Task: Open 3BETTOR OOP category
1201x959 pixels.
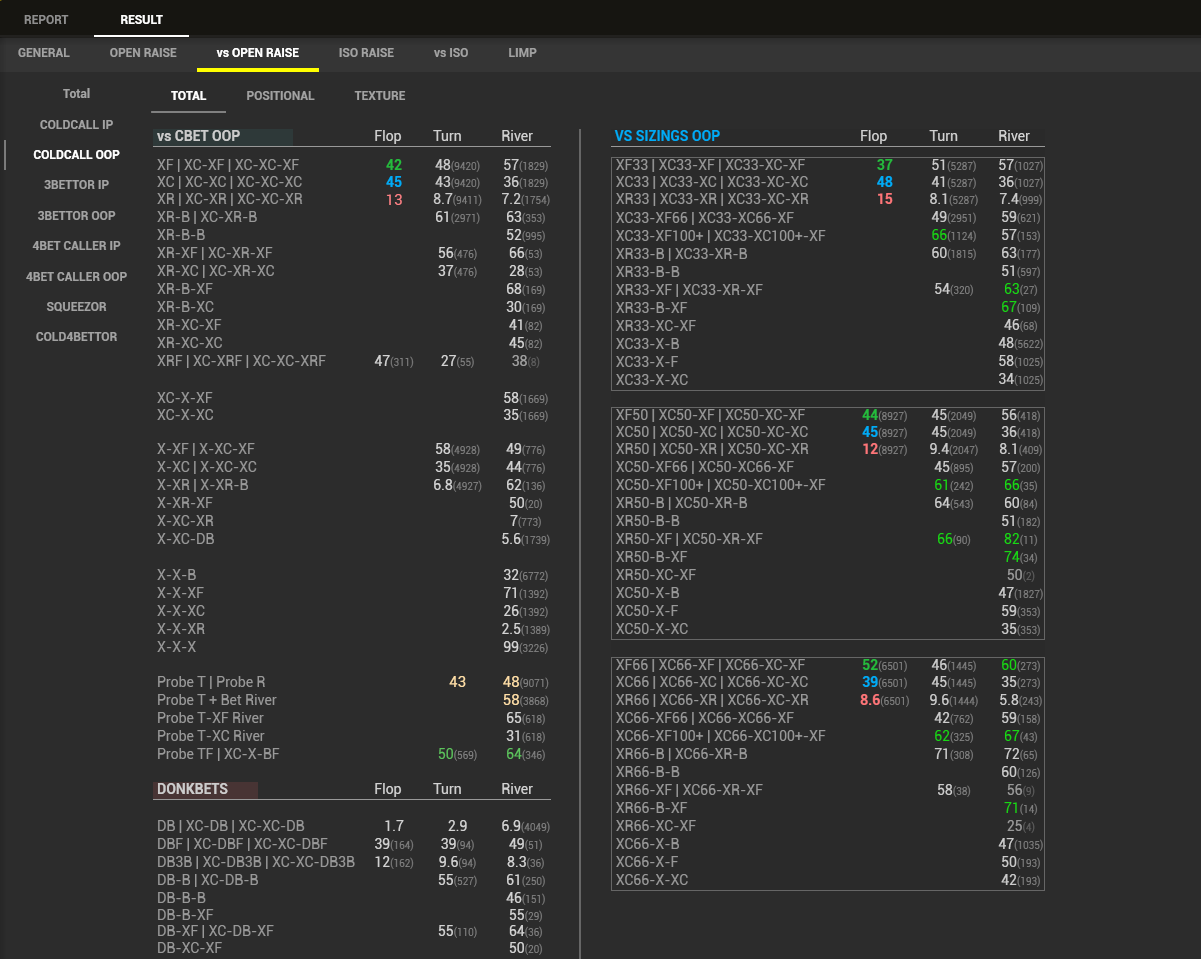Action: (77, 216)
